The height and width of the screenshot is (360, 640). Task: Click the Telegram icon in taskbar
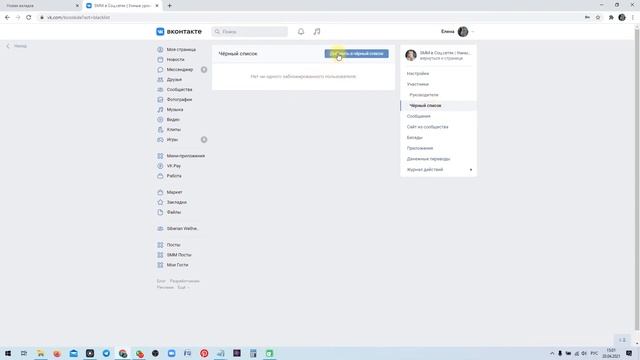(106, 353)
